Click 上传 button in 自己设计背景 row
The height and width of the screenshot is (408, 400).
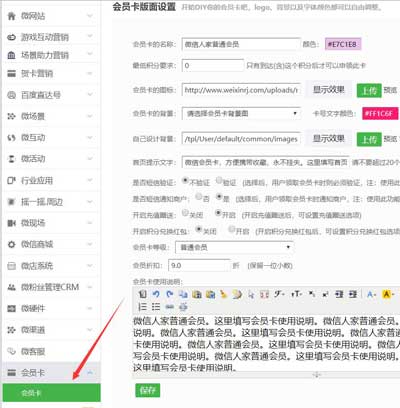pyautogui.click(x=369, y=139)
